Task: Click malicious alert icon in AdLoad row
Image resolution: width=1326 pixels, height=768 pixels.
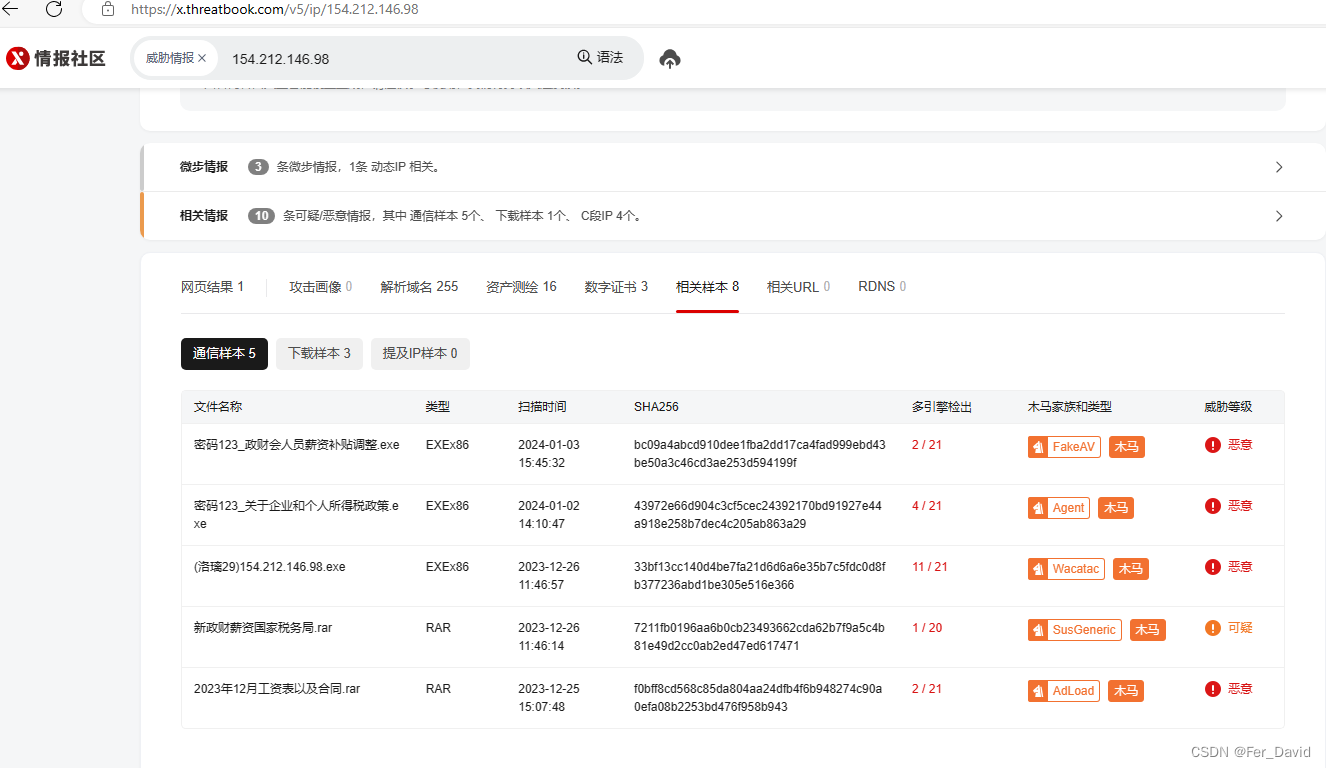Action: pyautogui.click(x=1213, y=689)
